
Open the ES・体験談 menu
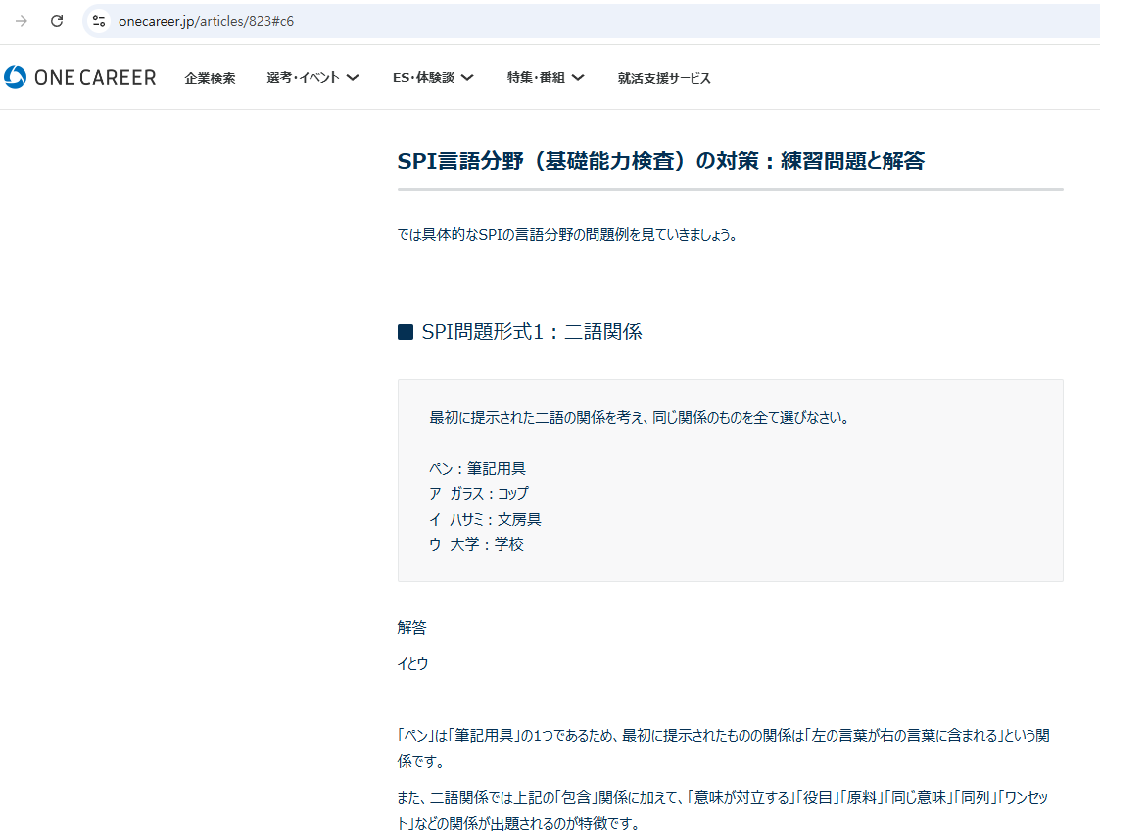pos(433,77)
